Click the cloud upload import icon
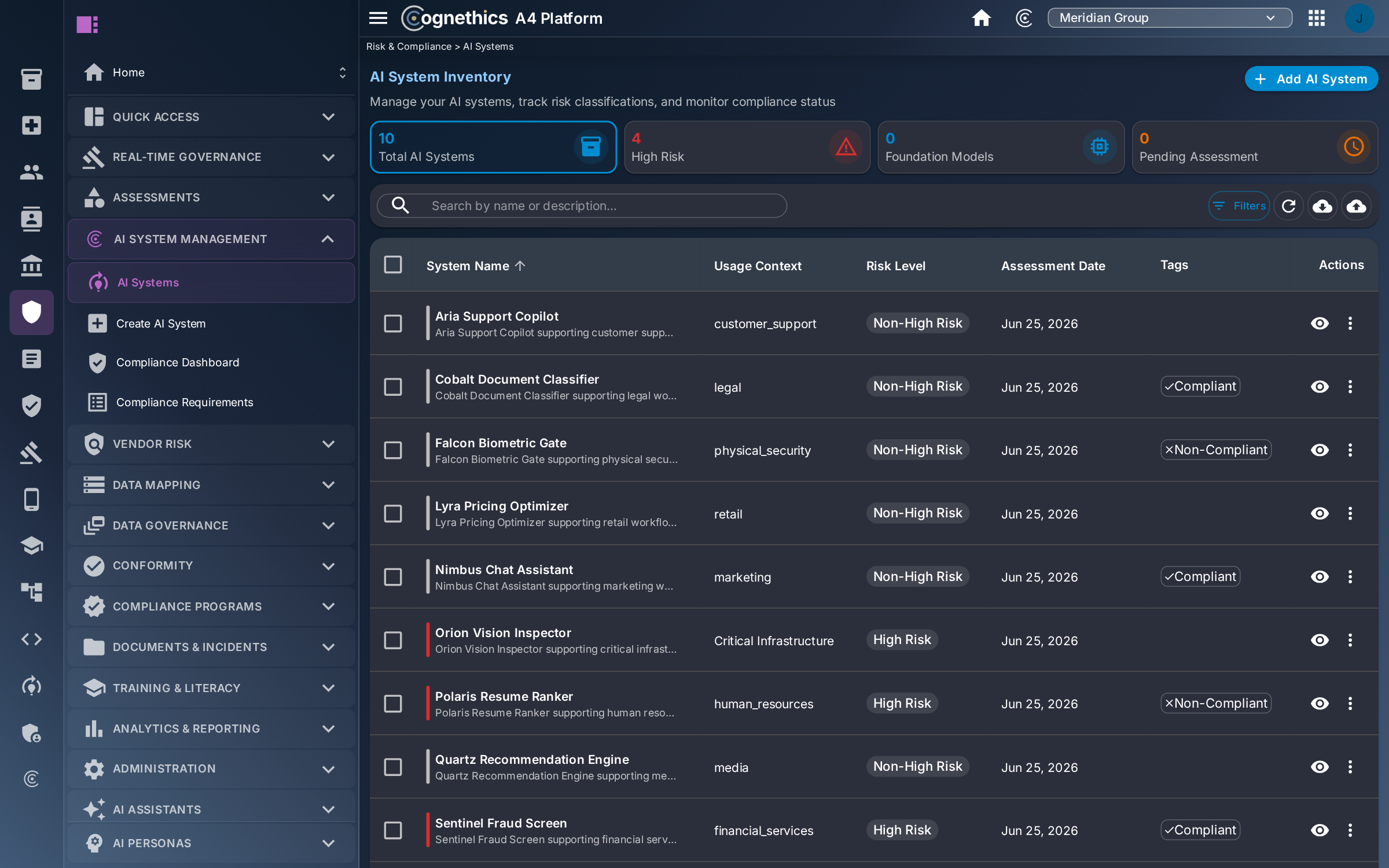 pyautogui.click(x=1357, y=205)
